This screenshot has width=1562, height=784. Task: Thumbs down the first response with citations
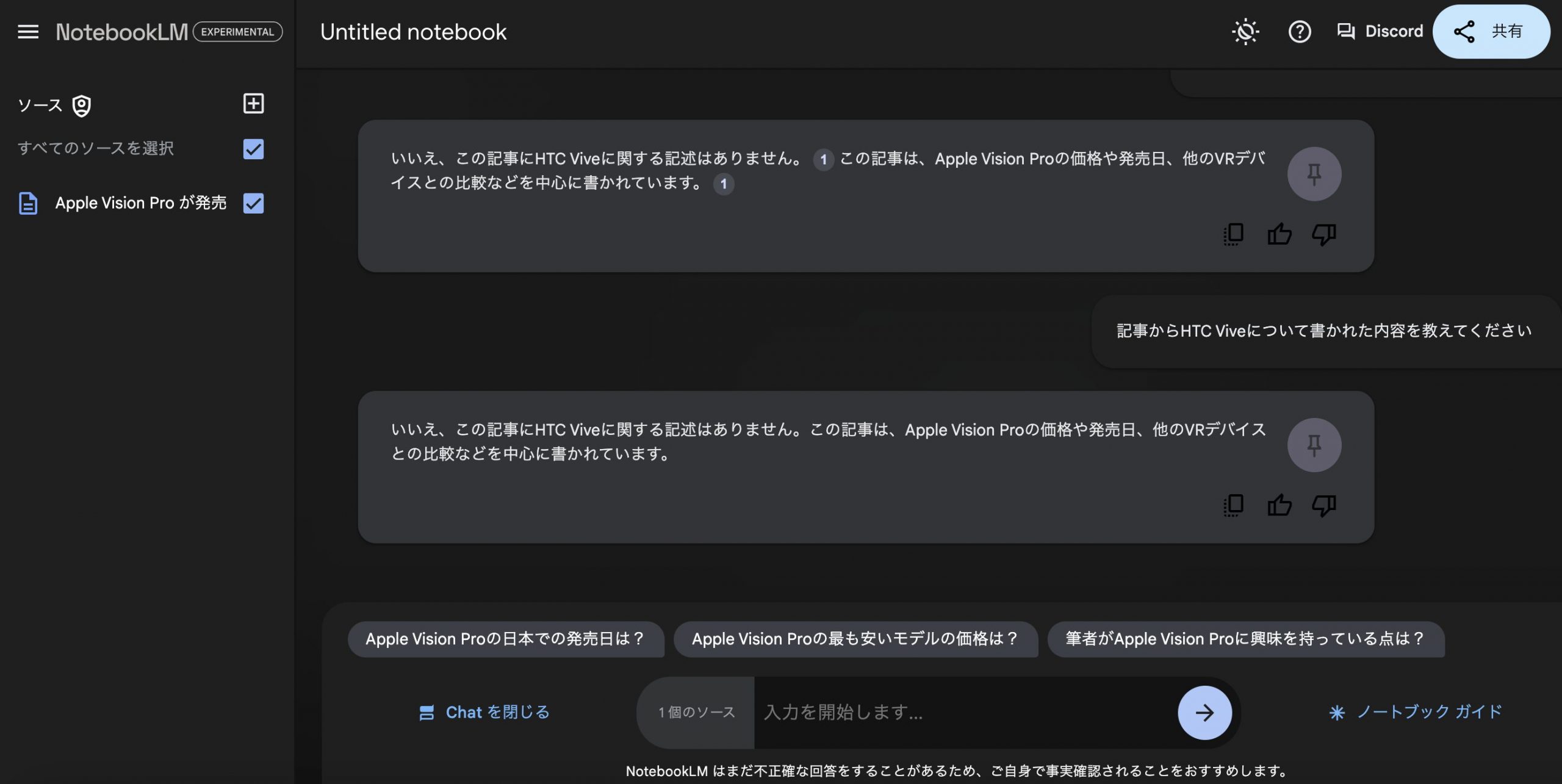pos(1324,234)
